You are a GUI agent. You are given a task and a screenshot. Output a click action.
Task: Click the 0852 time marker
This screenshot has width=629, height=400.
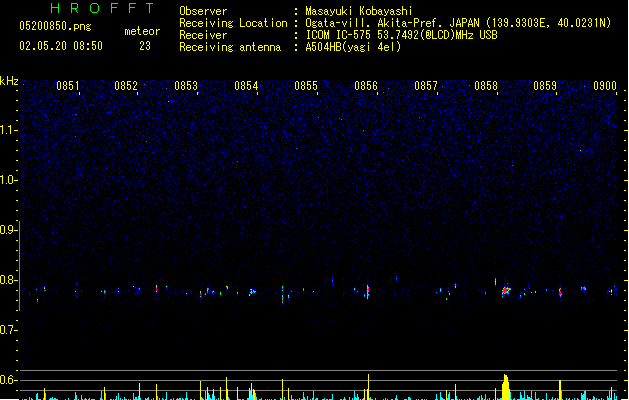coord(126,86)
